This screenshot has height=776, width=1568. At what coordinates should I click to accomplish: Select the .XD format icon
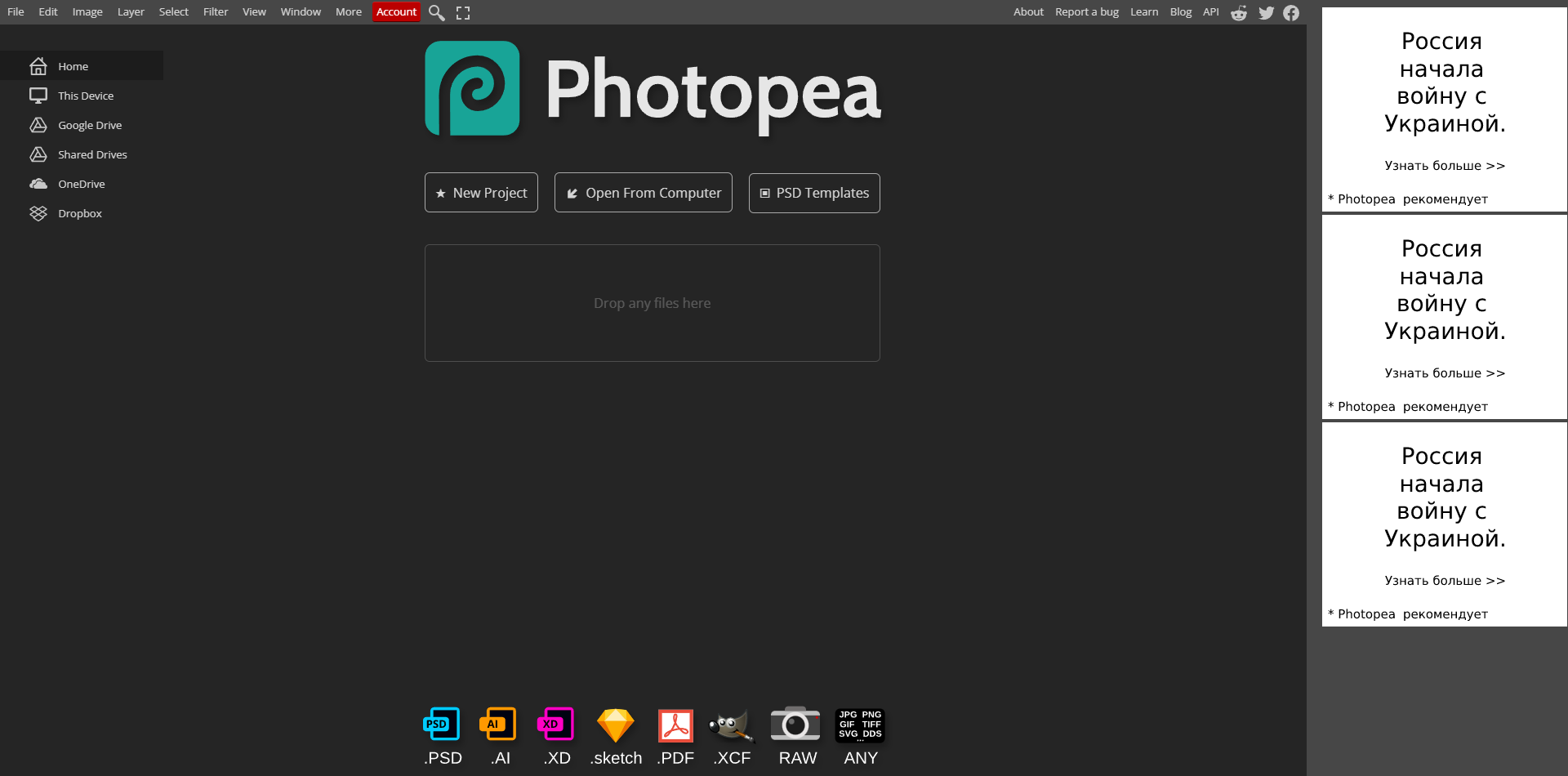(555, 725)
